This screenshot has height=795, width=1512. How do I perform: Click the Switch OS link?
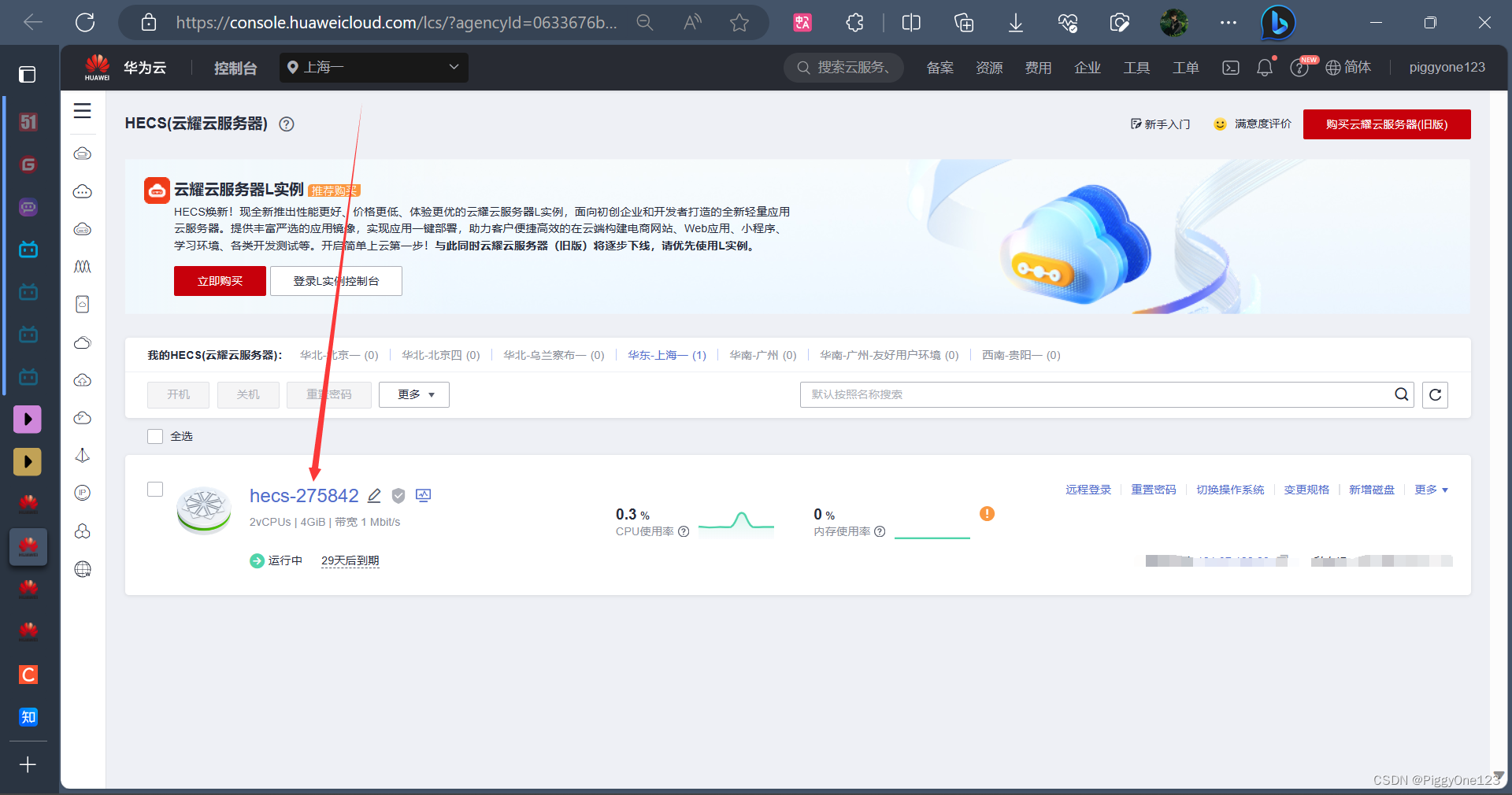tap(1230, 490)
